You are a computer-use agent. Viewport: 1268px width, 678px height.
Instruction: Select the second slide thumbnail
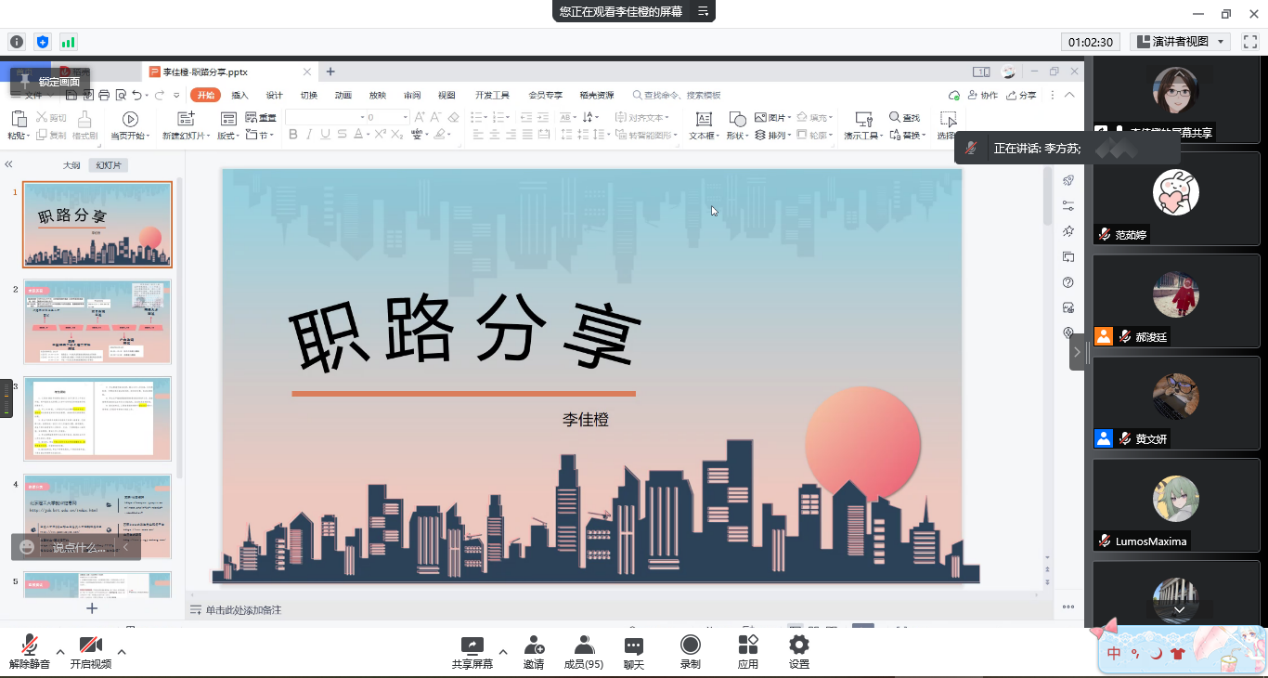pyautogui.click(x=97, y=321)
